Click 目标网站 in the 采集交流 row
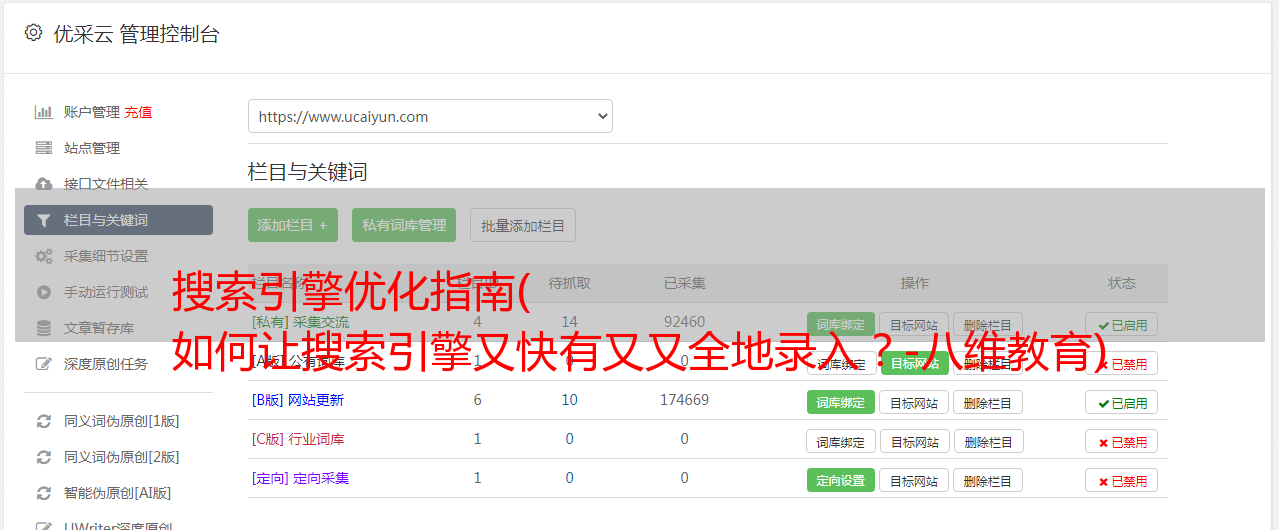This screenshot has width=1279, height=530. pos(914,325)
